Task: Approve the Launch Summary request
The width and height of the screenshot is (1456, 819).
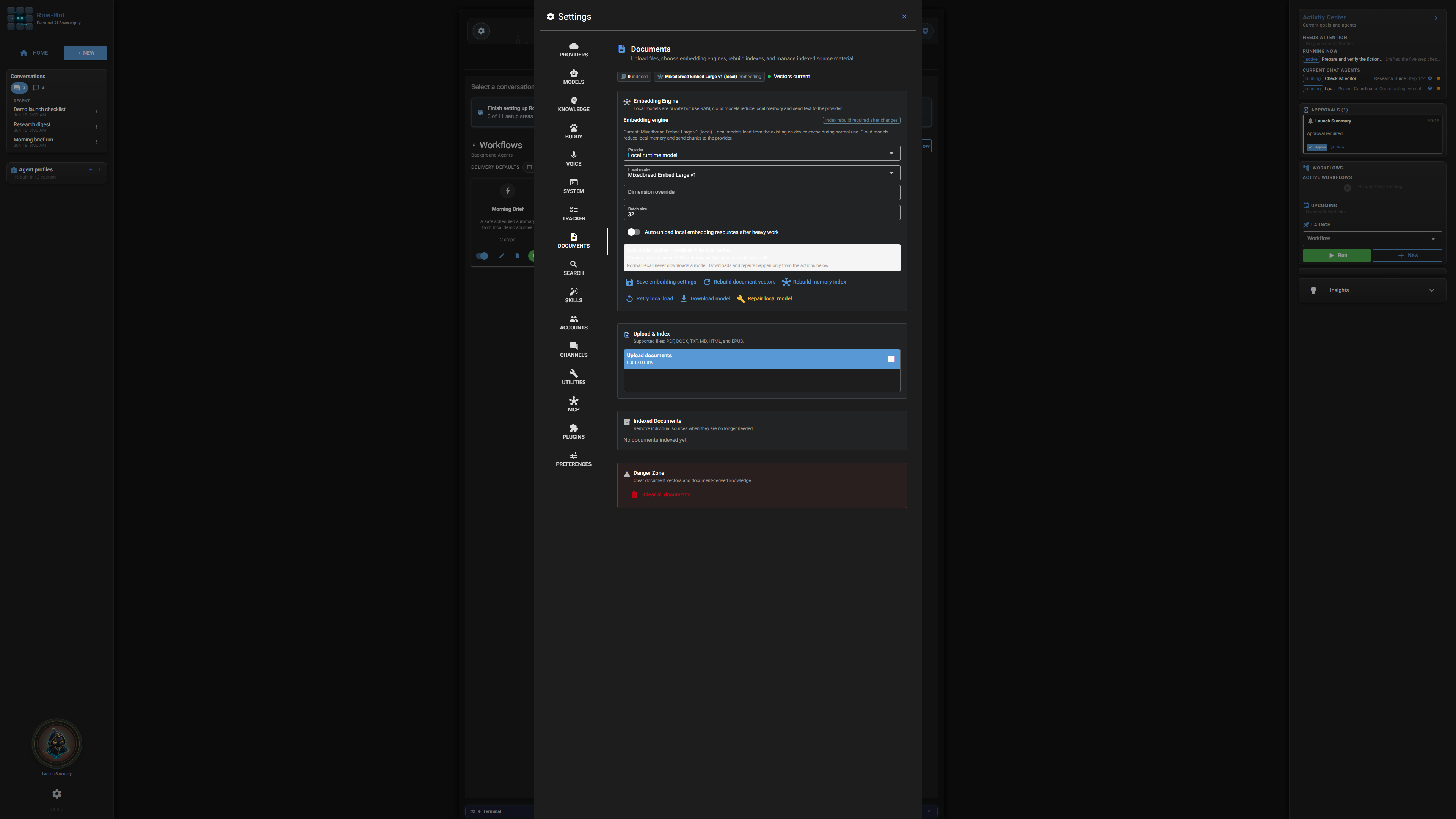Action: (x=1317, y=147)
